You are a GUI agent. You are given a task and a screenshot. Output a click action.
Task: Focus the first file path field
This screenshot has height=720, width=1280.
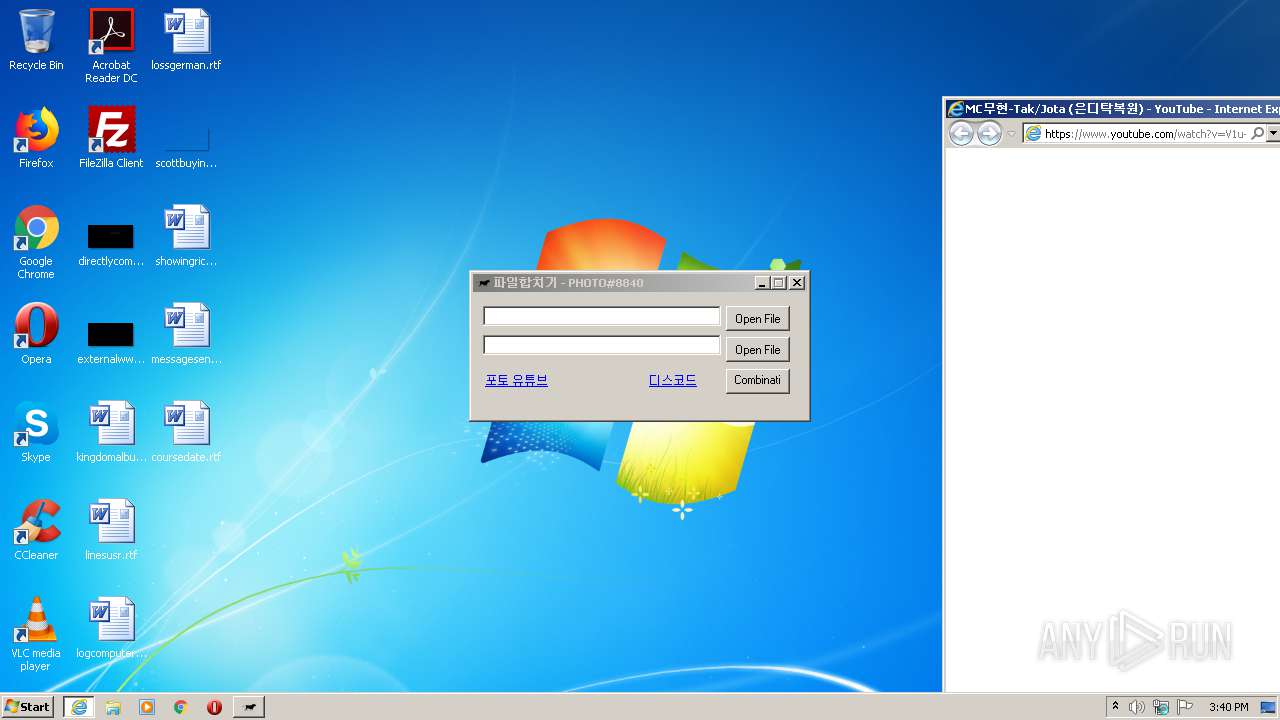pyautogui.click(x=601, y=316)
